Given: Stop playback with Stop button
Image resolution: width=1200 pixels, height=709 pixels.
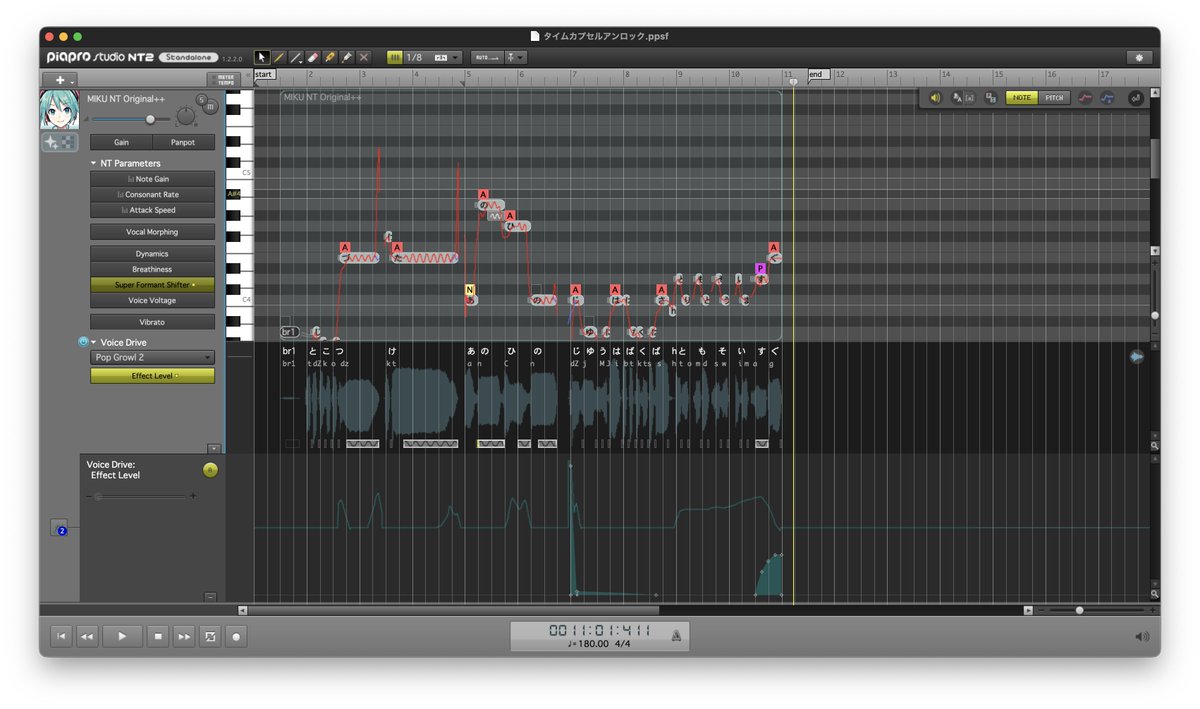Looking at the screenshot, I should (158, 636).
